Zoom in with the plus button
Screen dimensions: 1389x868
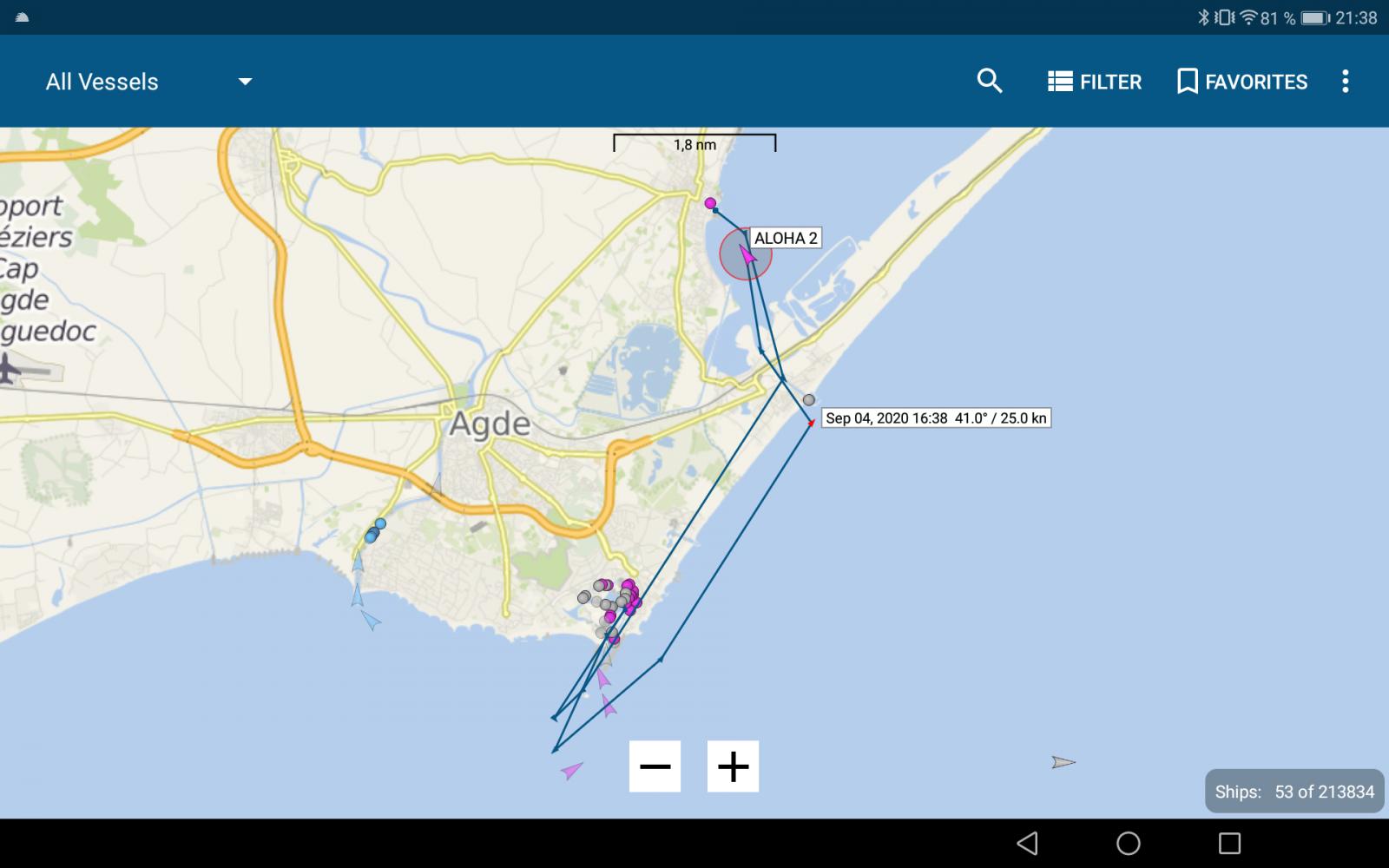click(733, 766)
